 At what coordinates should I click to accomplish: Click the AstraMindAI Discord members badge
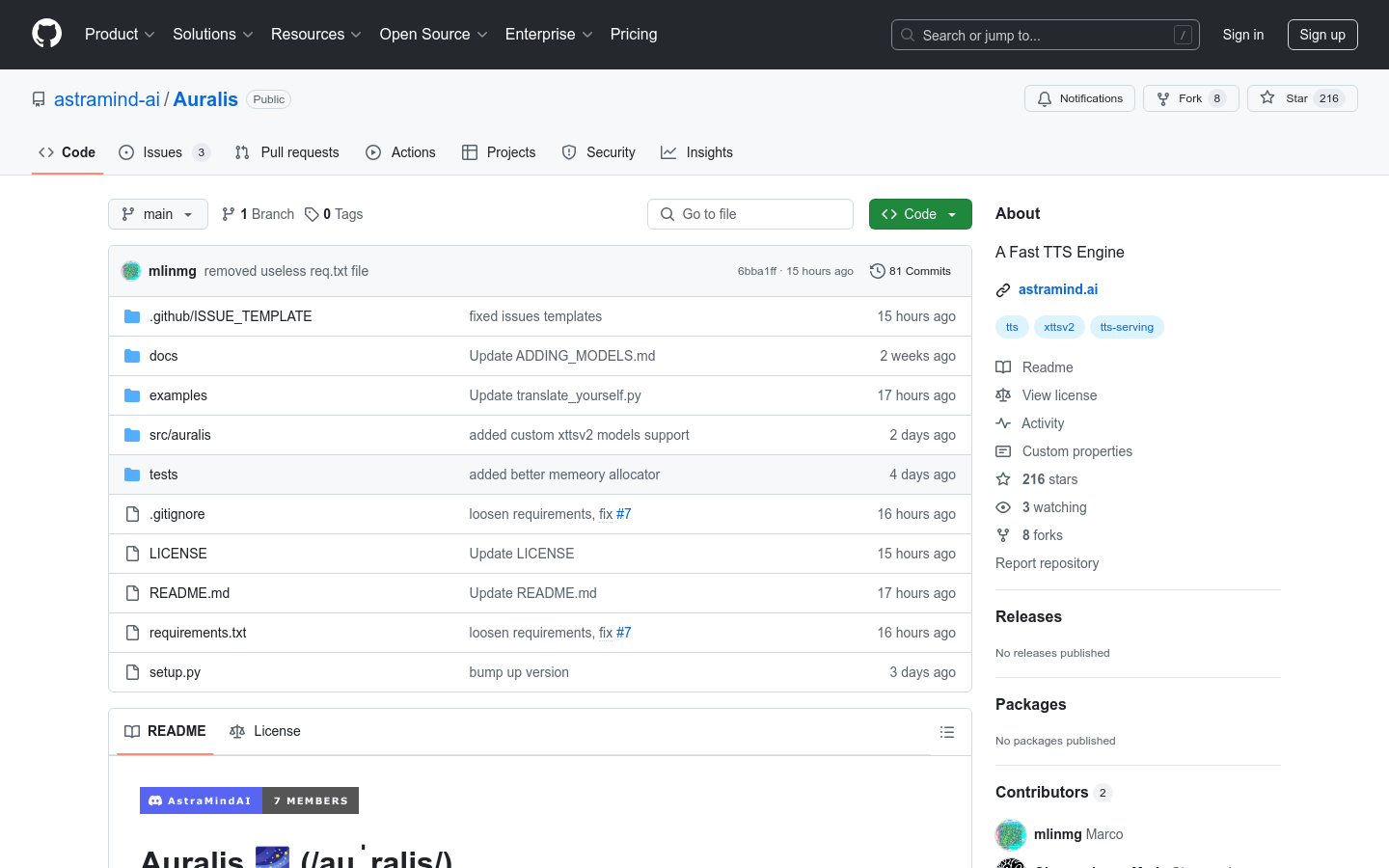(249, 800)
